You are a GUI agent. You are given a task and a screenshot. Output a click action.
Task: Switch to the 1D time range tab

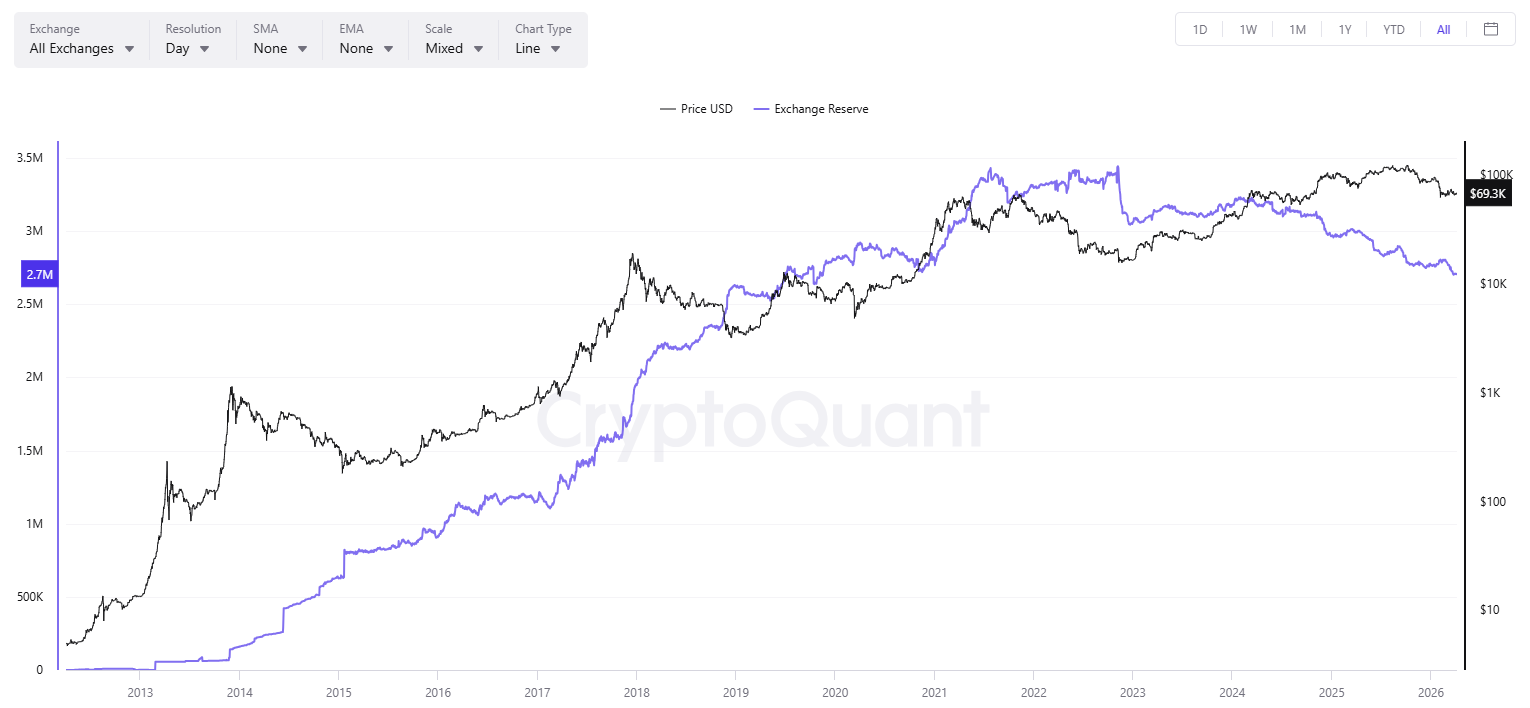(x=1199, y=29)
